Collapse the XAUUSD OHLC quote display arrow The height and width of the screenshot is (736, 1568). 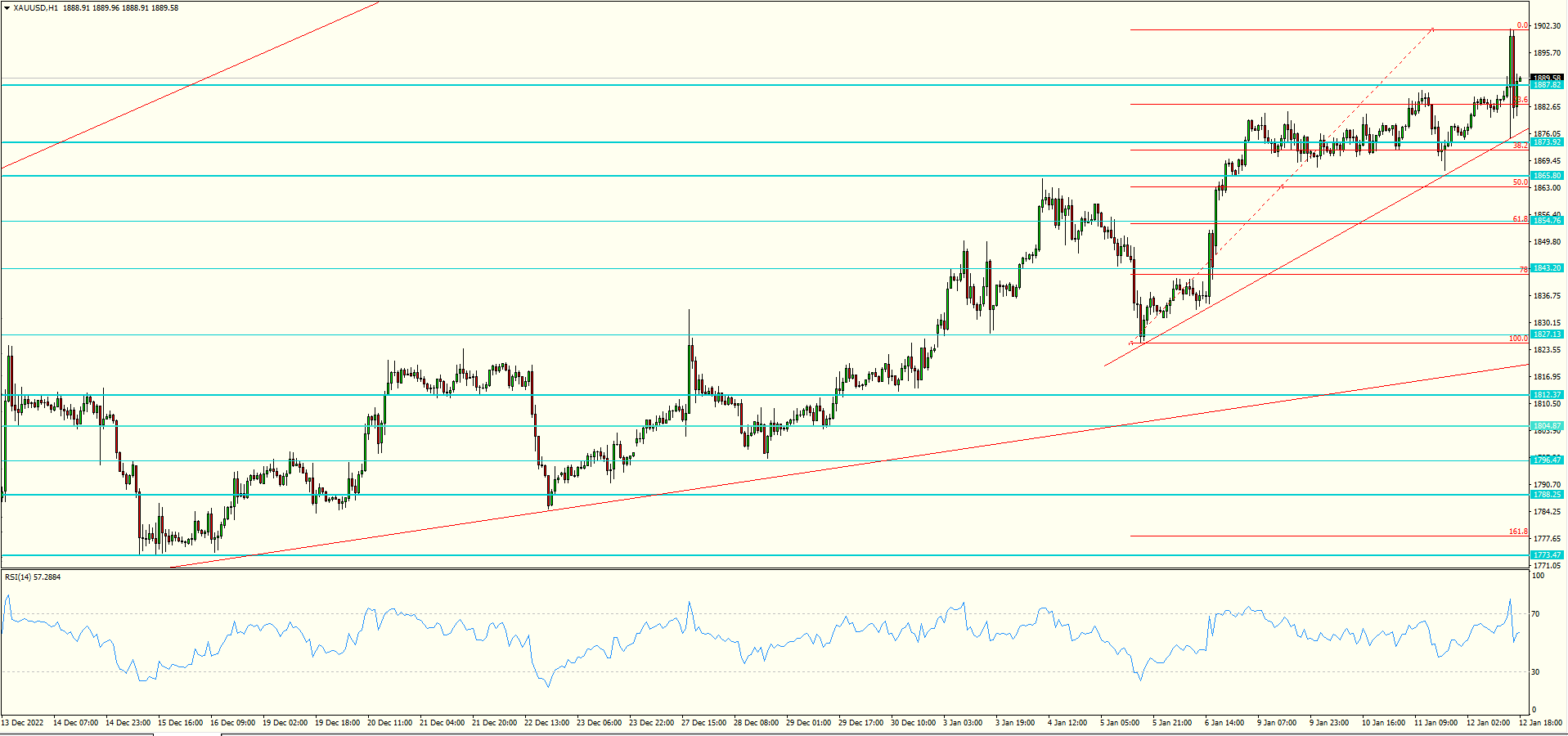[x=7, y=7]
